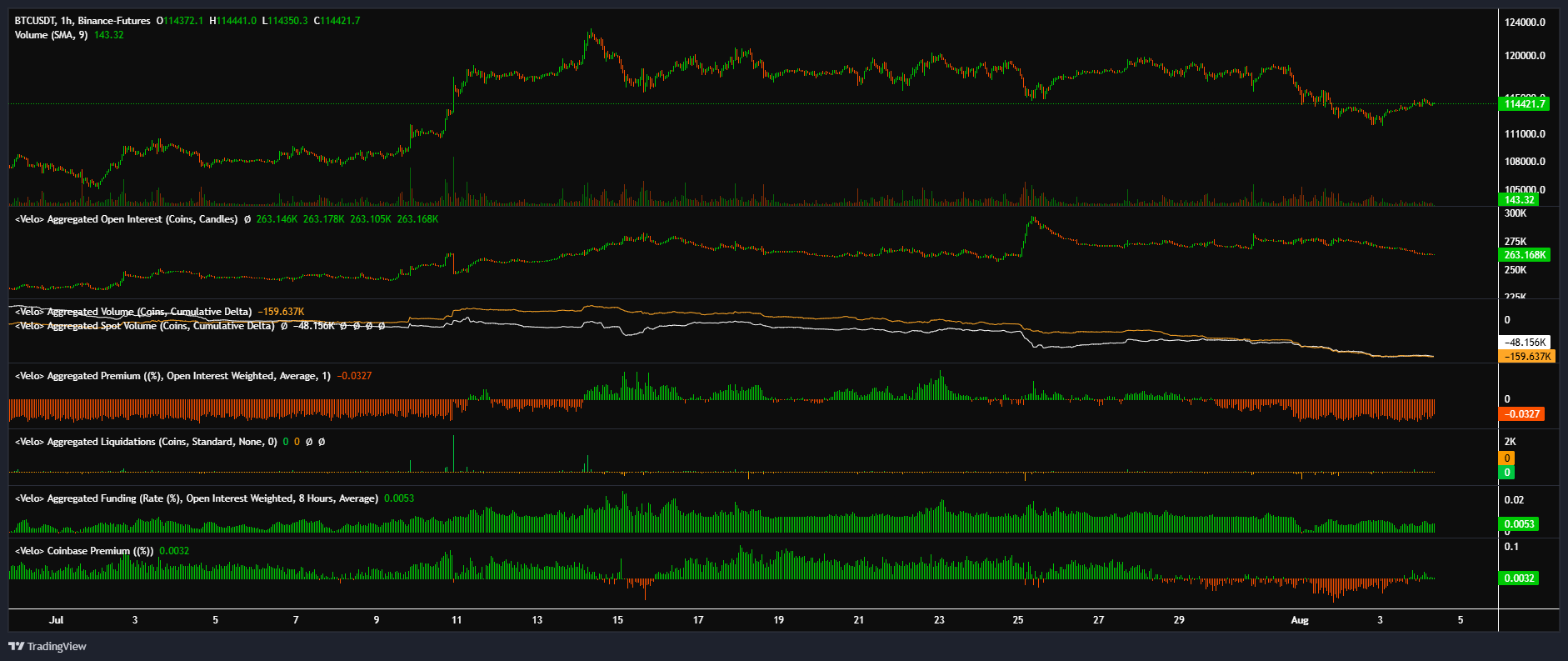Viewport: 1568px width, 661px height.
Task: Click the red -0.0327 scale tag
Action: (1521, 414)
